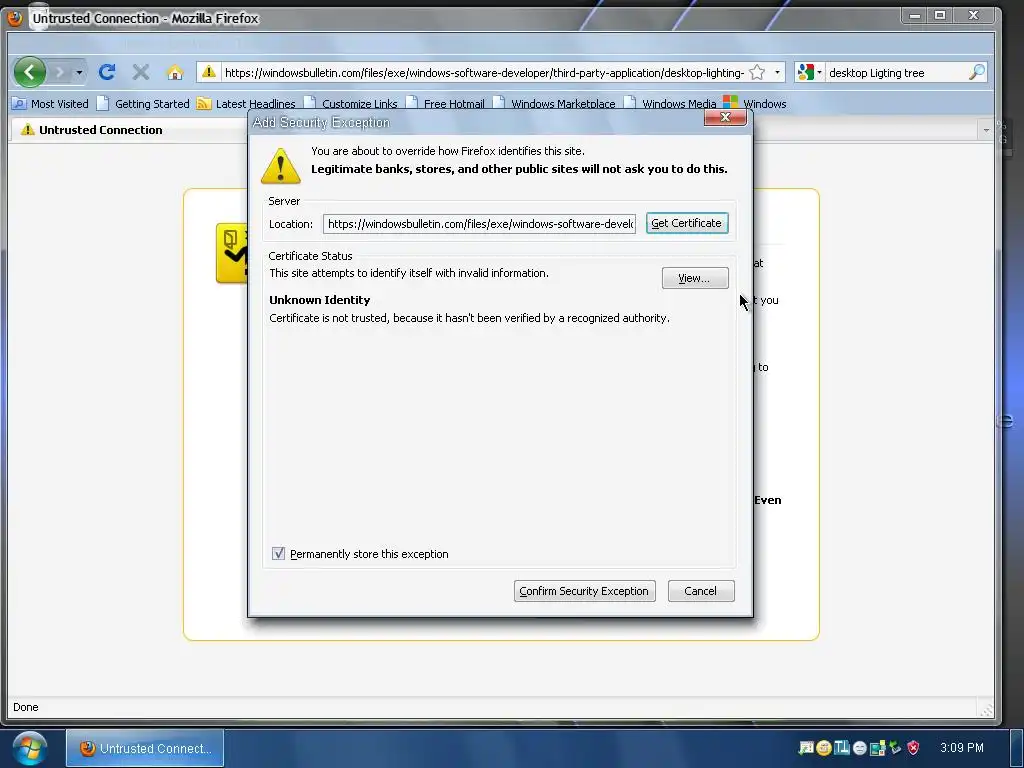Click the green Back navigation arrow
The image size is (1024, 768).
pyautogui.click(x=29, y=72)
